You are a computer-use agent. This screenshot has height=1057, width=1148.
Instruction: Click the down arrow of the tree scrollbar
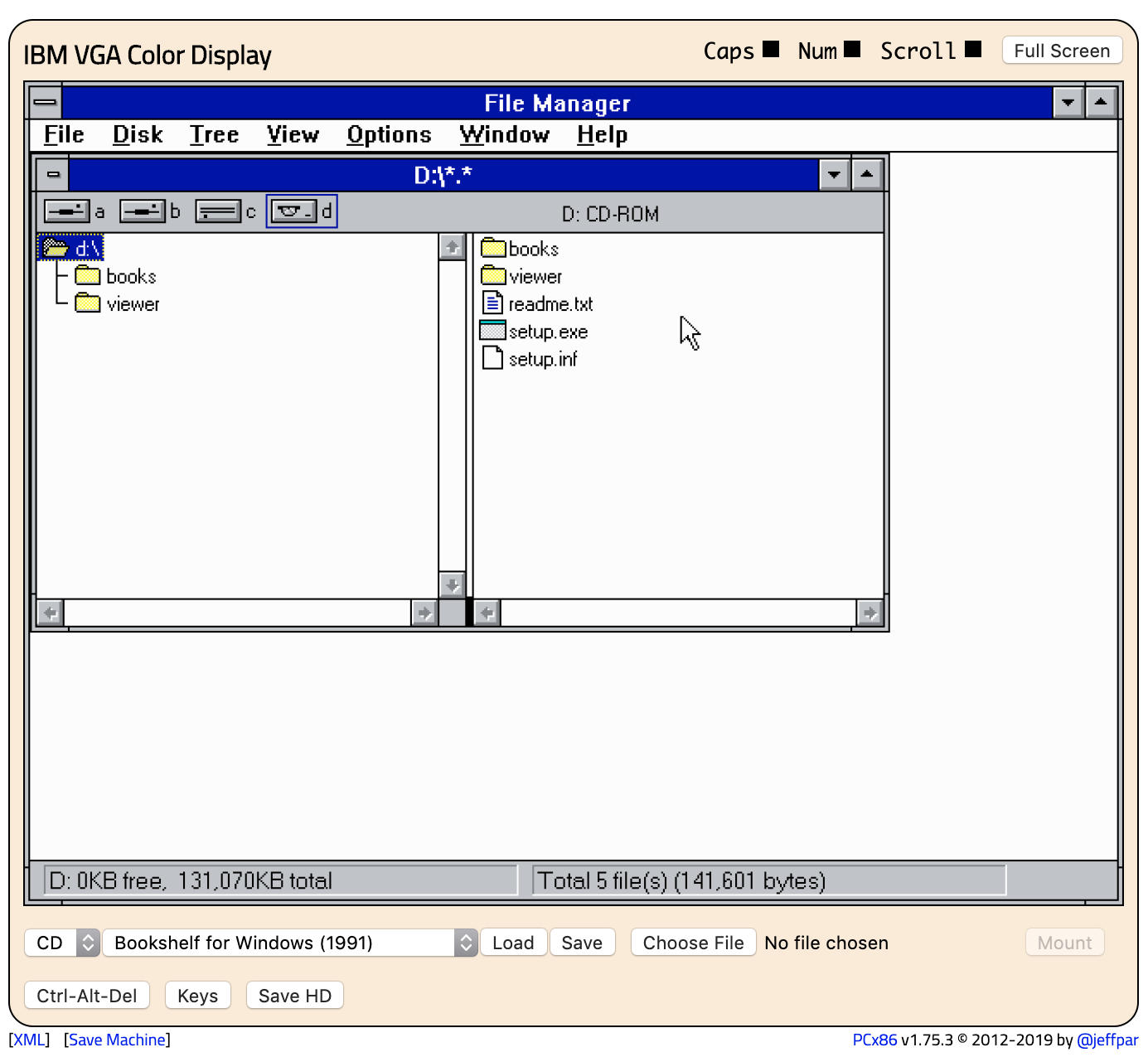point(452,584)
